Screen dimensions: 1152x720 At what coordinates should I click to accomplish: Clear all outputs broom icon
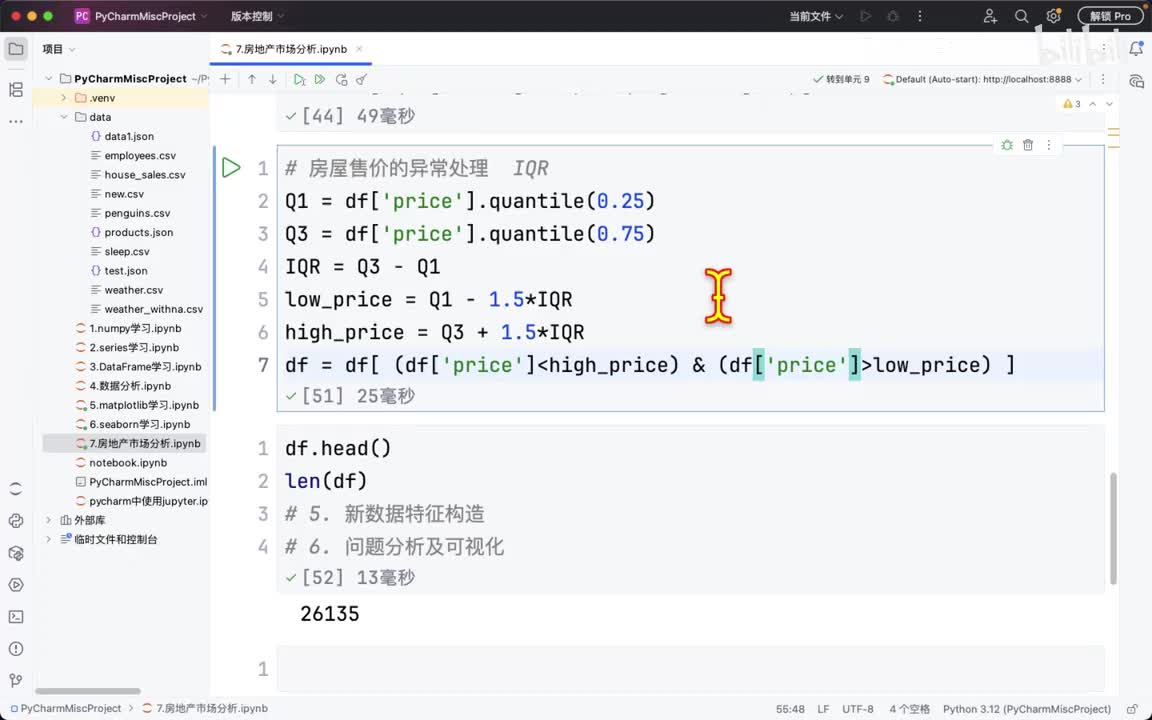click(x=361, y=79)
